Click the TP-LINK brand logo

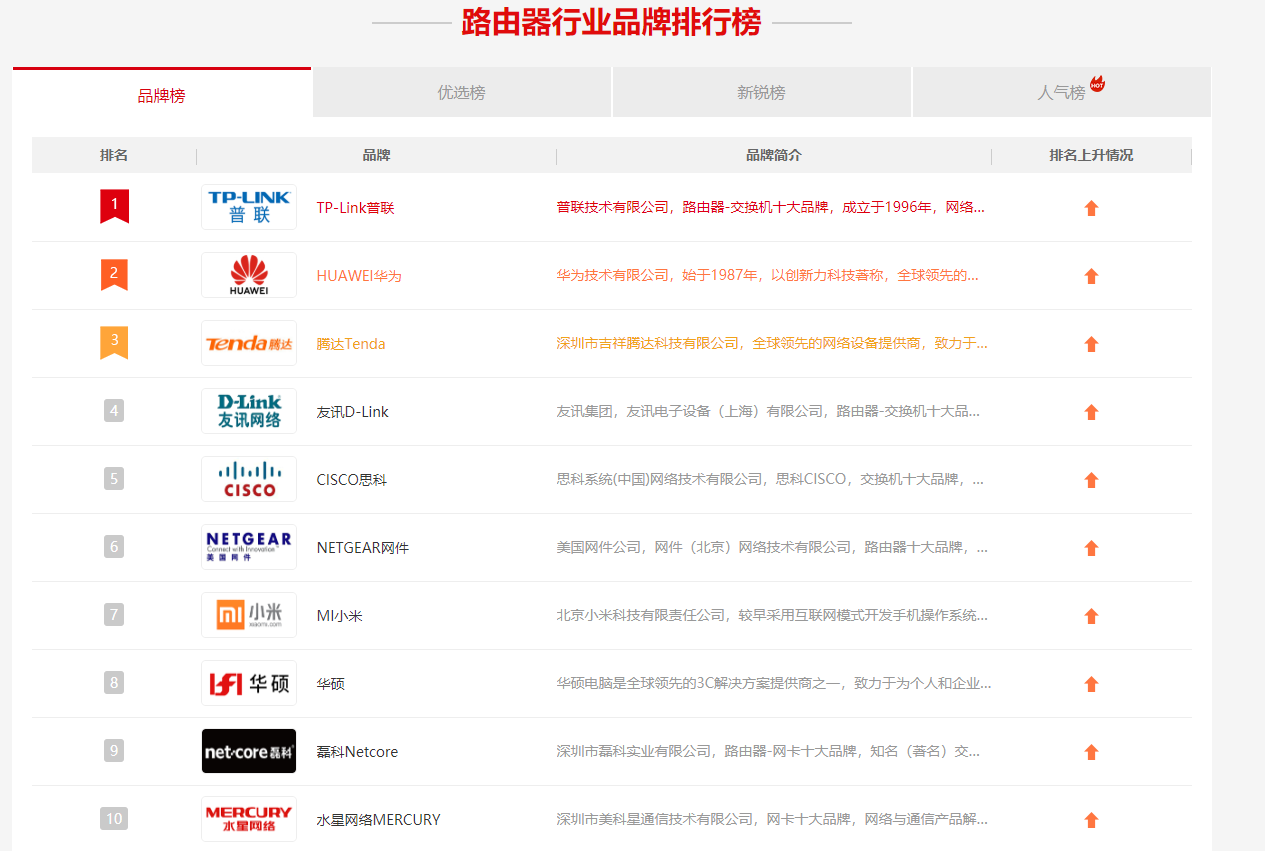tap(248, 207)
